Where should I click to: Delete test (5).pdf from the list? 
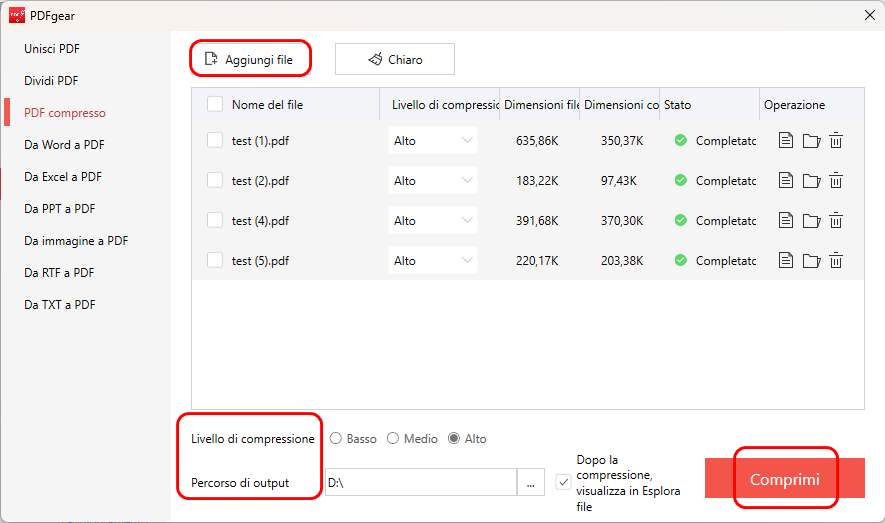[836, 261]
